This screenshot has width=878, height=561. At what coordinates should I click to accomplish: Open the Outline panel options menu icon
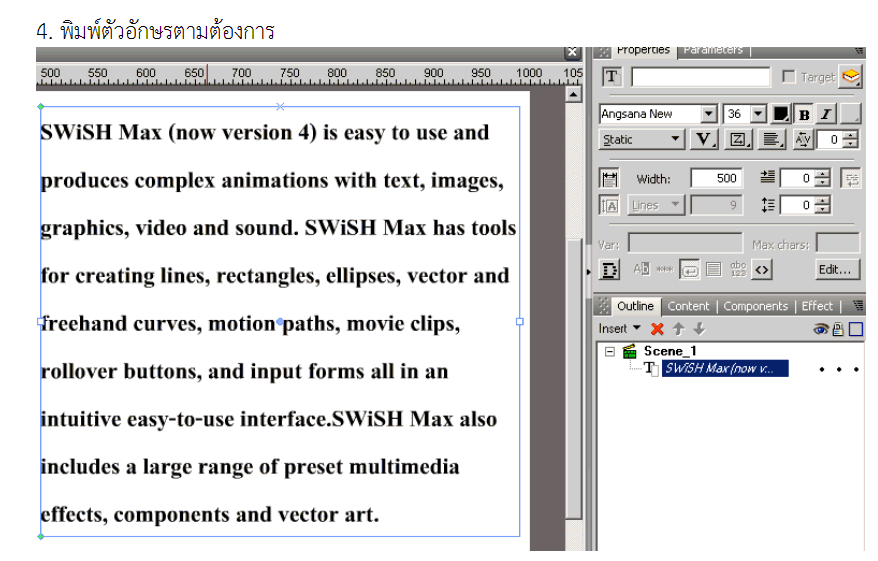857,306
